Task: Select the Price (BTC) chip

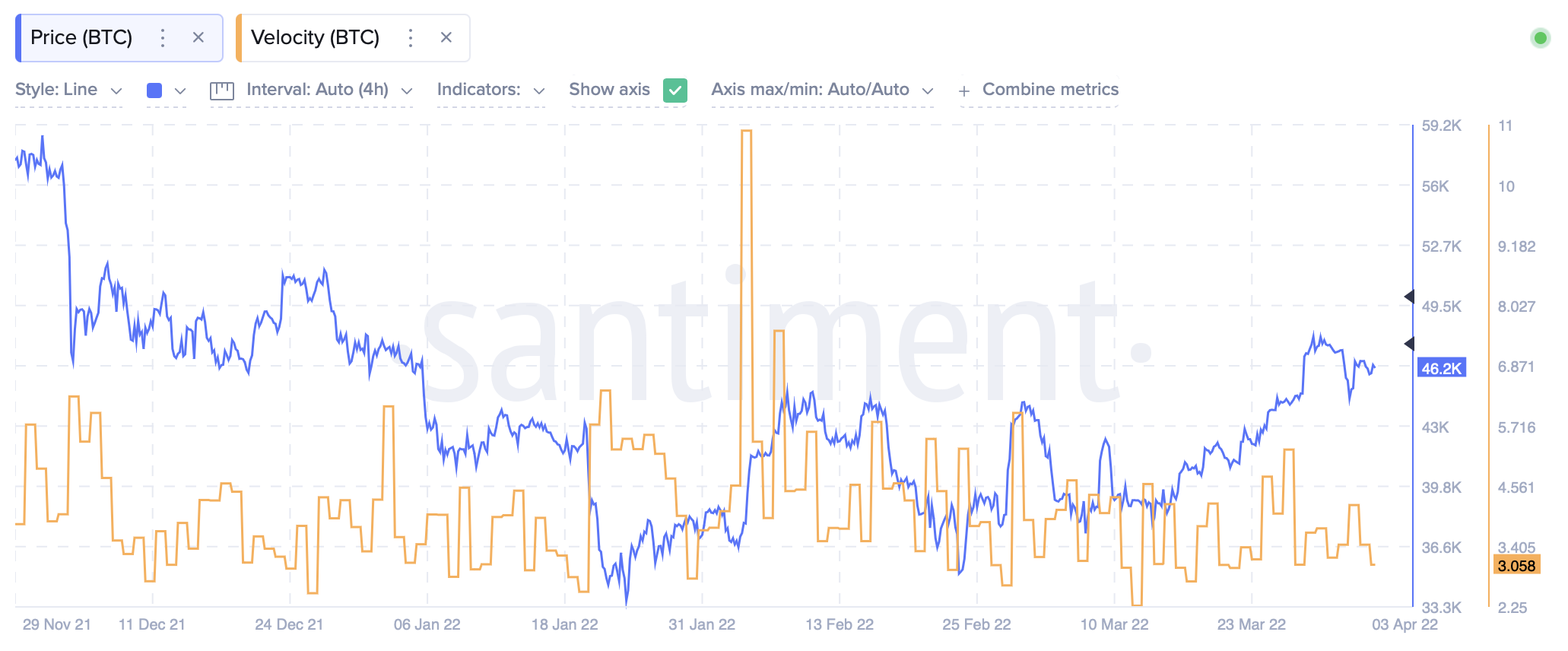Action: coord(80,37)
